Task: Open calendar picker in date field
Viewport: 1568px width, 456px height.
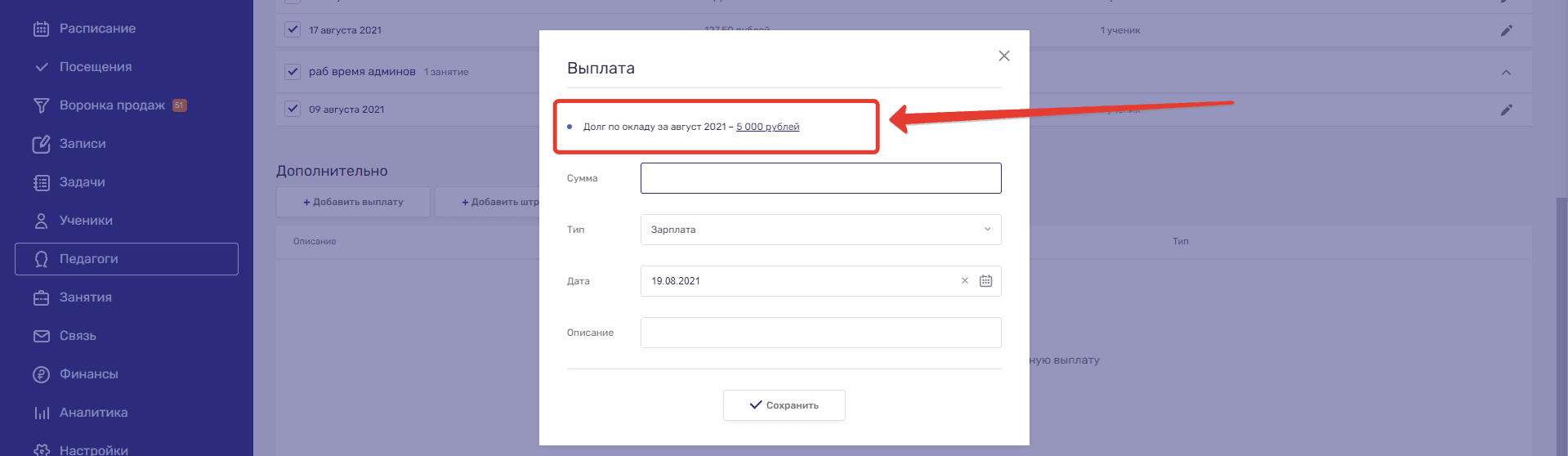Action: (x=985, y=281)
